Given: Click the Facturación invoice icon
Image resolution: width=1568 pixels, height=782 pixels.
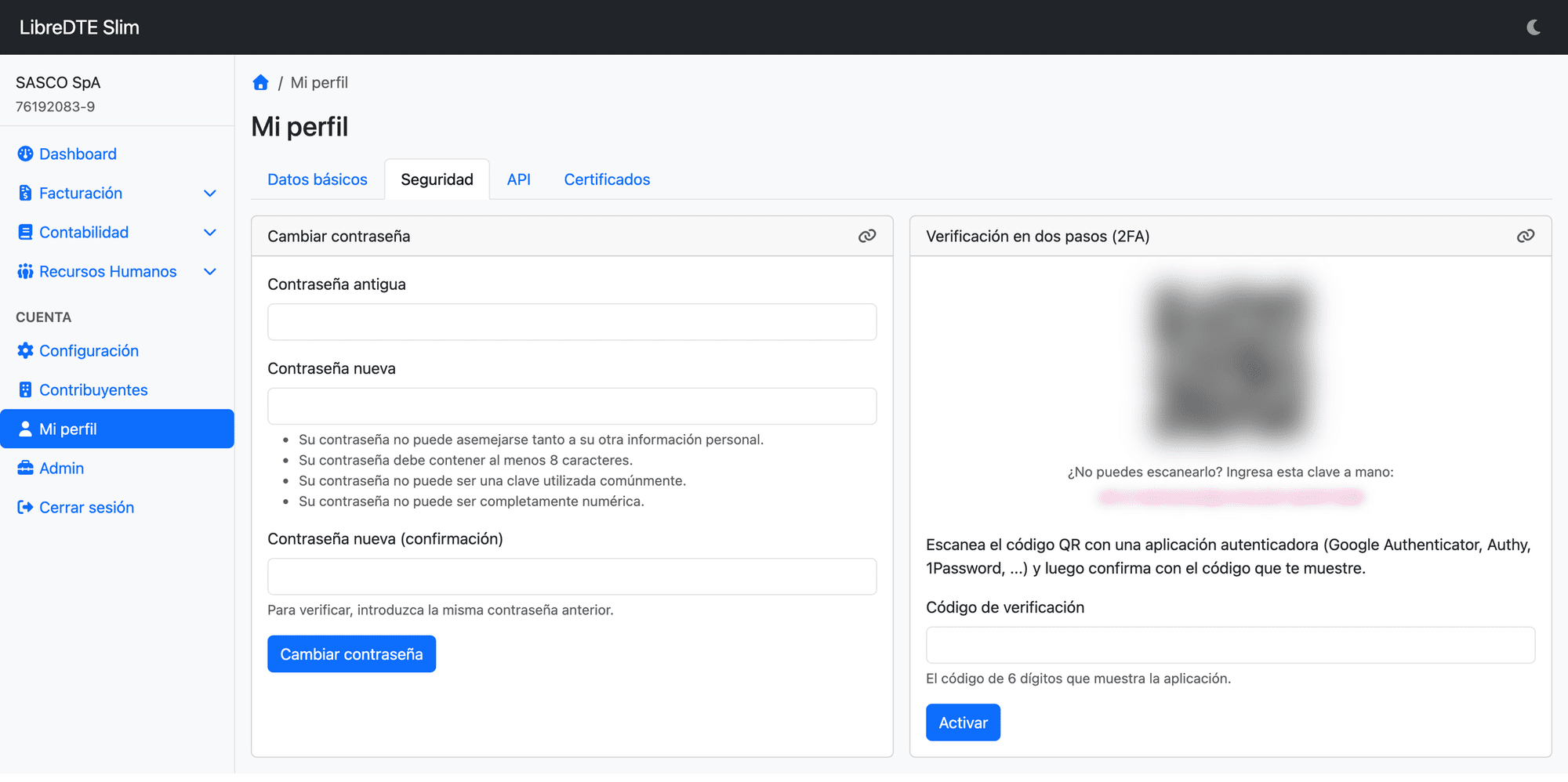Looking at the screenshot, I should (25, 193).
